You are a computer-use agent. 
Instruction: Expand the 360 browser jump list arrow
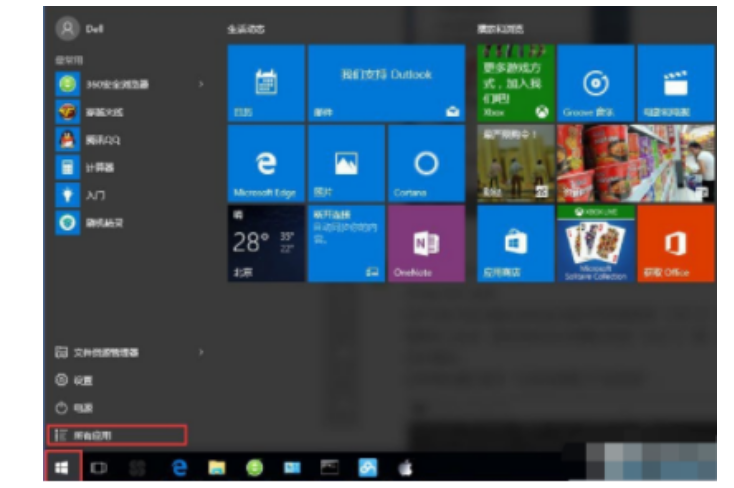(201, 84)
